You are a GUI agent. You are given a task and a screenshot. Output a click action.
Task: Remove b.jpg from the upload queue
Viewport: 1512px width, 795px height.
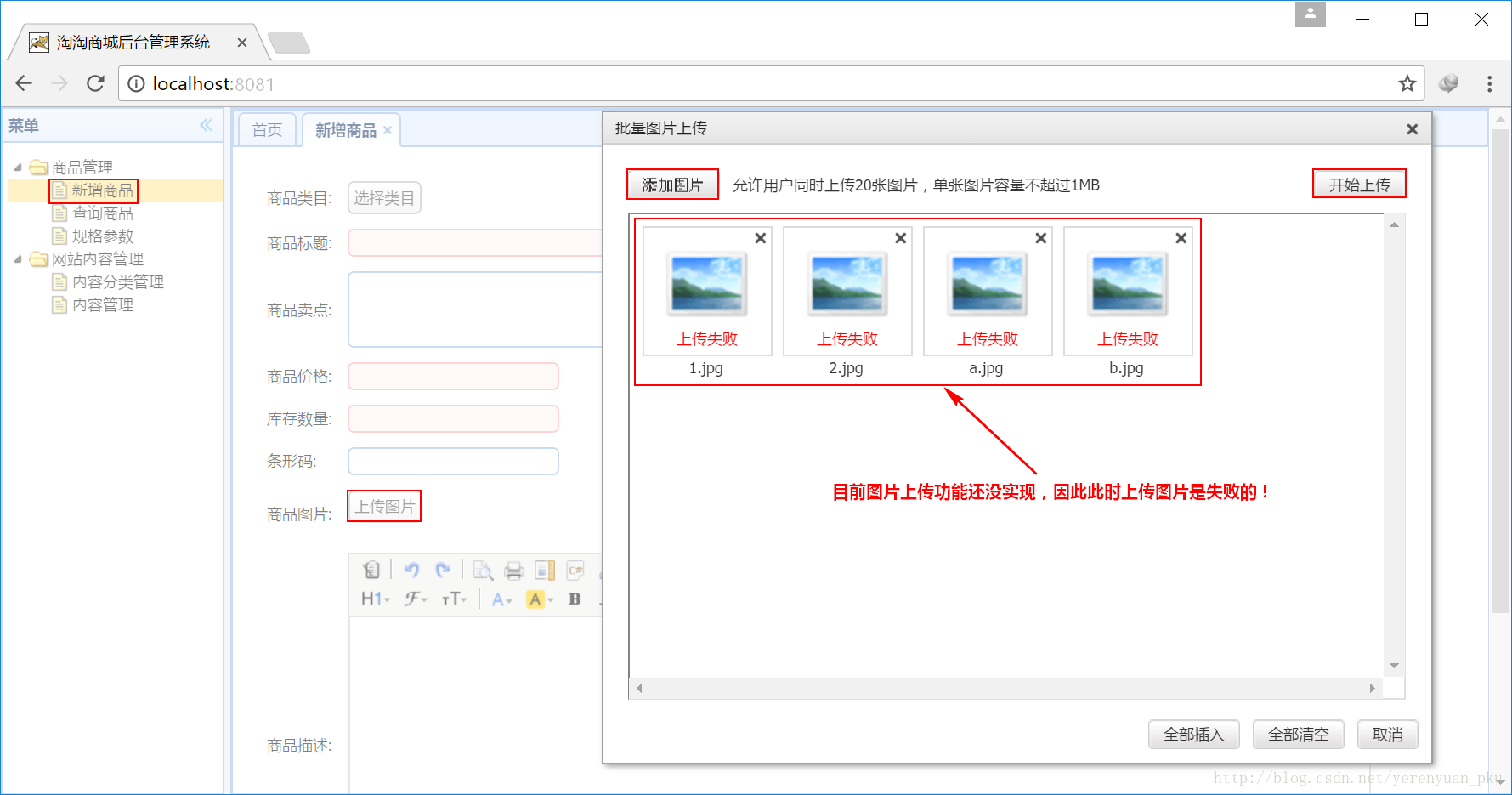coord(1181,238)
